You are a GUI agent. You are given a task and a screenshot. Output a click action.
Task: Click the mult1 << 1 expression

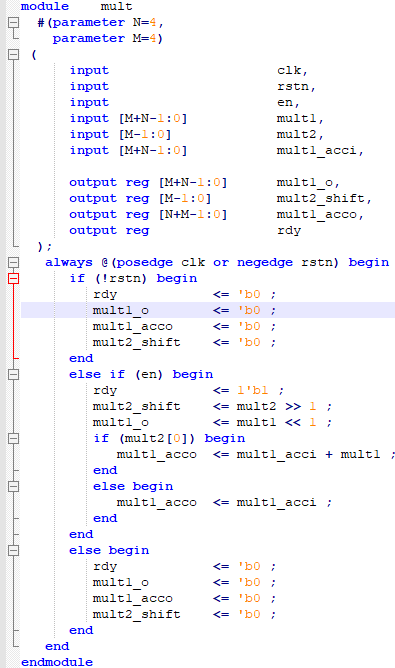[x=277, y=422]
